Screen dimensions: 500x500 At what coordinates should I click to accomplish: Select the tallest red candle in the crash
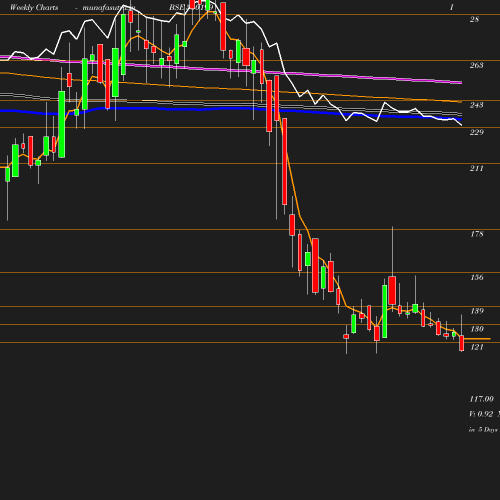pyautogui.click(x=284, y=161)
